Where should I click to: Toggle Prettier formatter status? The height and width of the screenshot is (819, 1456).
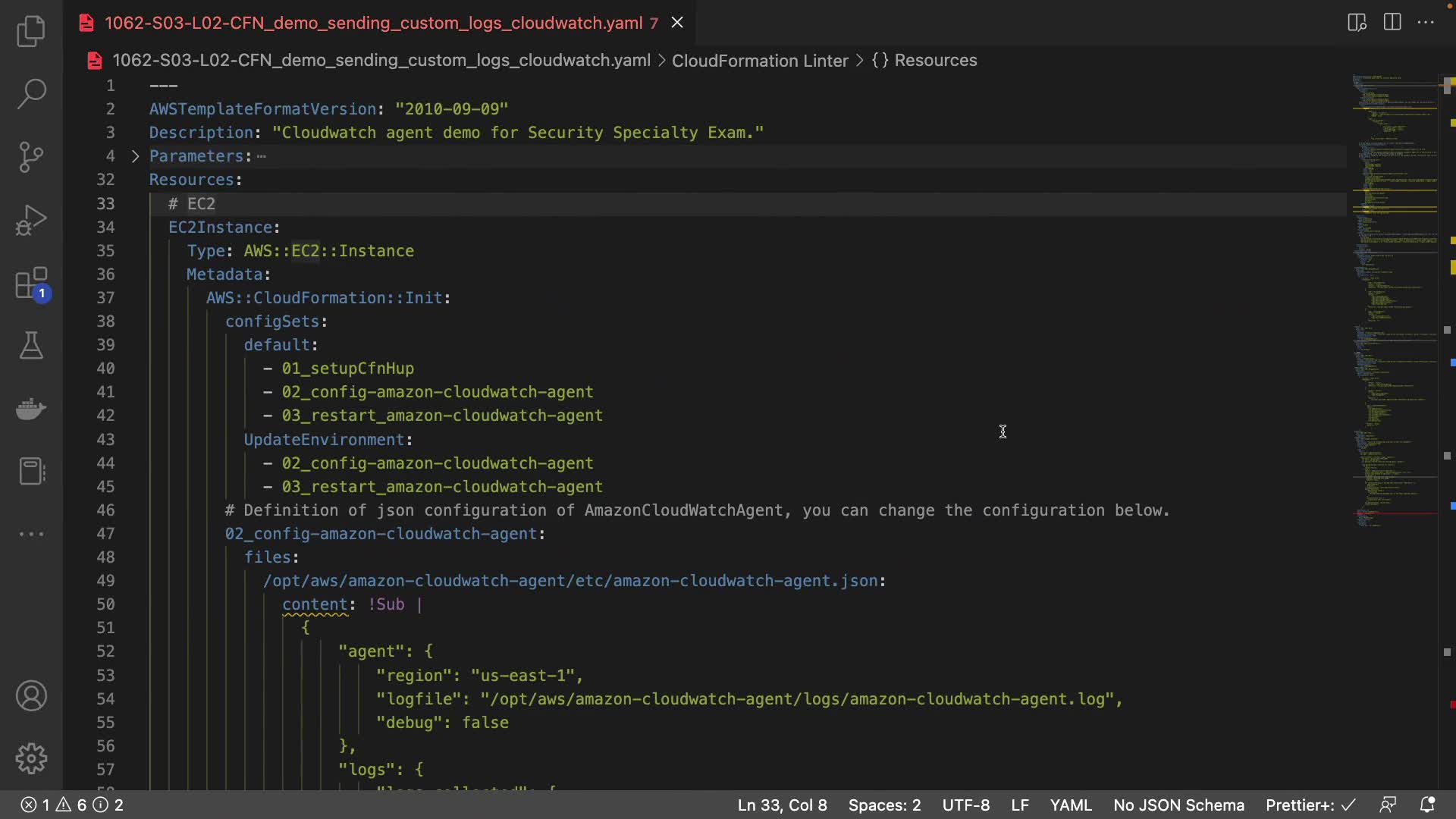pyautogui.click(x=1310, y=805)
